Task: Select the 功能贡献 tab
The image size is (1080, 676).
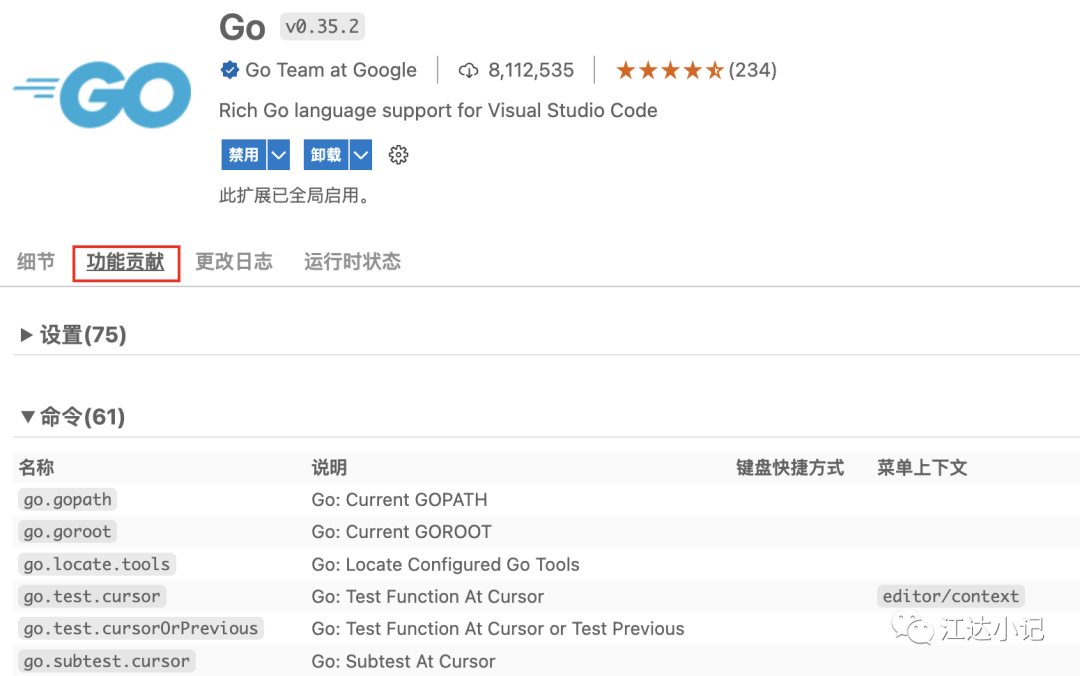Action: [x=125, y=262]
